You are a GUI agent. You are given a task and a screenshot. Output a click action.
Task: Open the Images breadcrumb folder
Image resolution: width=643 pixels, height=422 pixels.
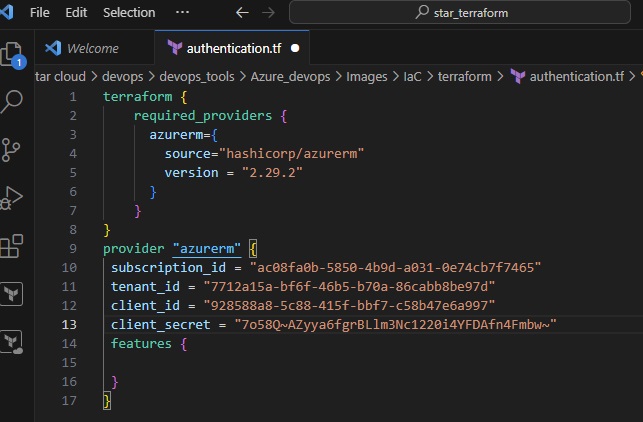[367, 76]
